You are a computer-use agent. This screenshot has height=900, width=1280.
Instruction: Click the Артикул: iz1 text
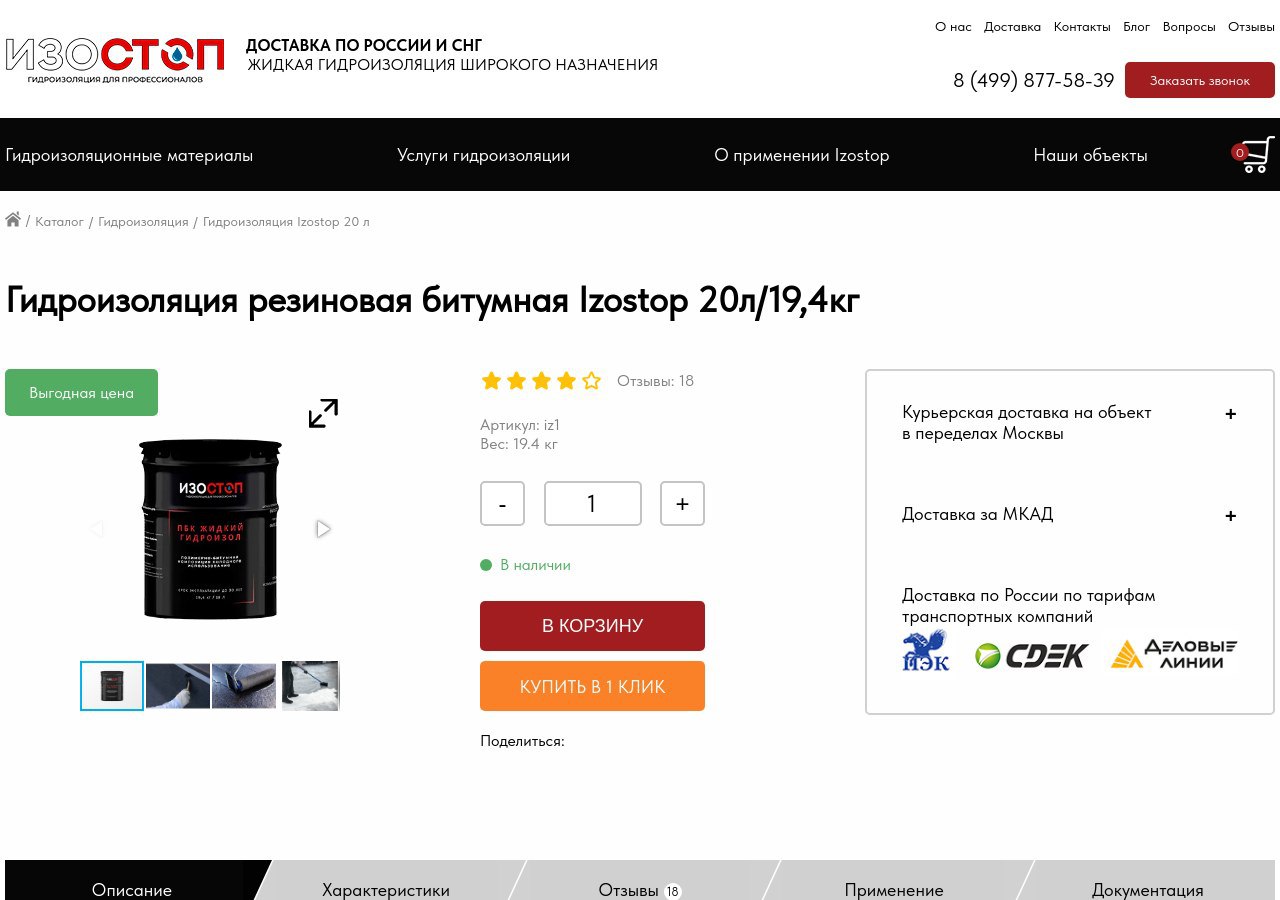tap(520, 425)
